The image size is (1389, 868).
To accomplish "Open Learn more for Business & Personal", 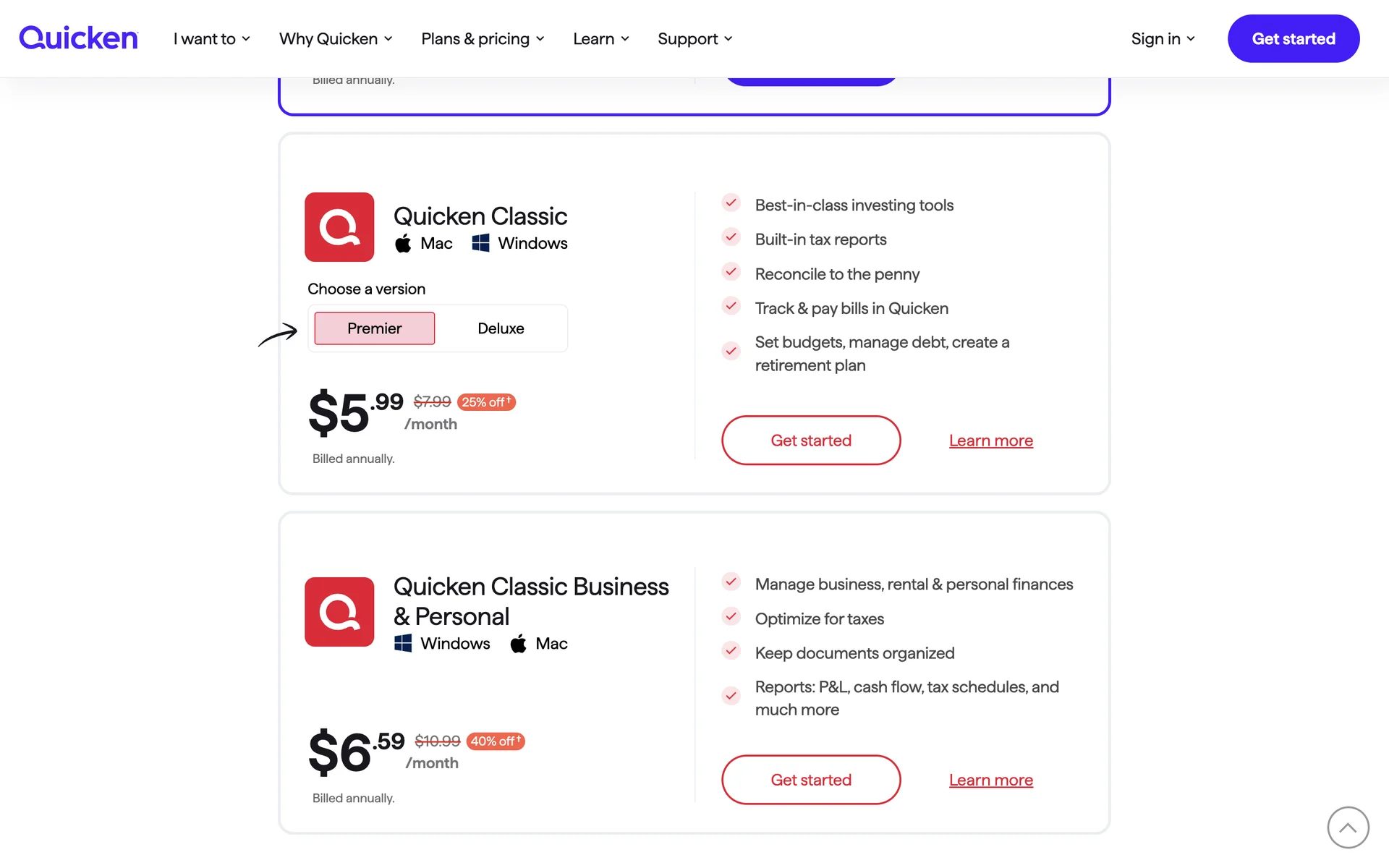I will pyautogui.click(x=990, y=780).
